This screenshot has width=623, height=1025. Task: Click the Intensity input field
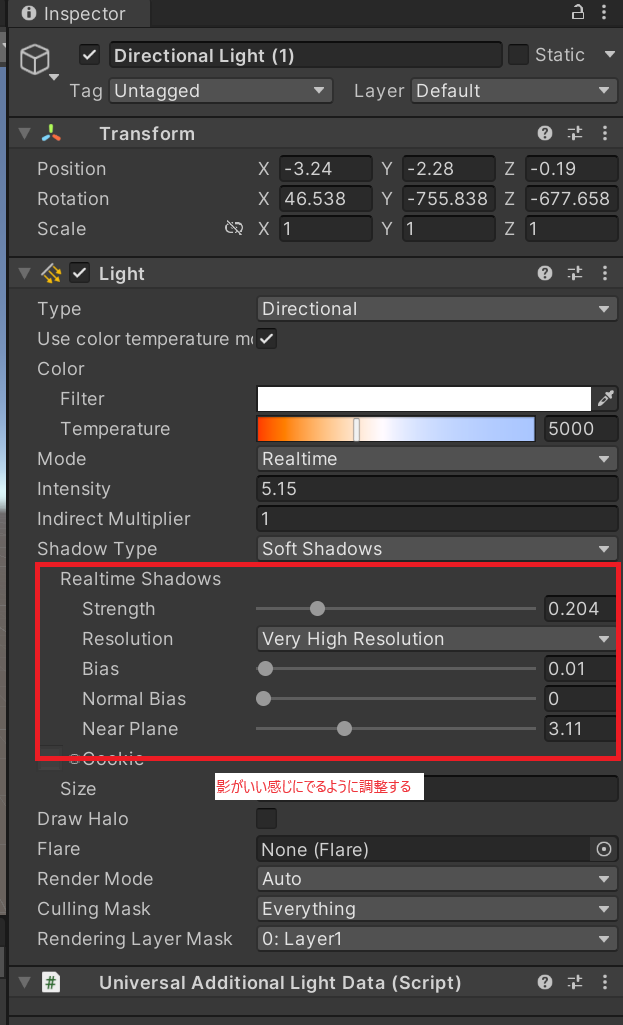pos(437,488)
